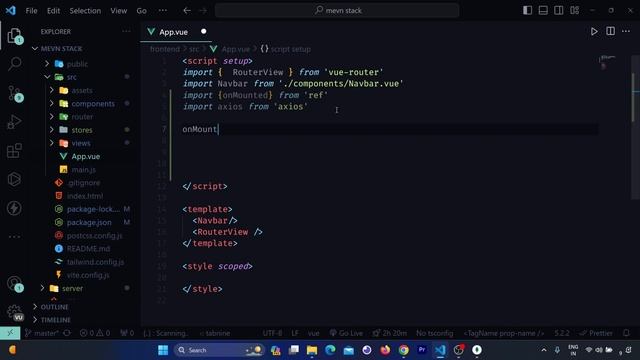This screenshot has width=640, height=360.
Task: Toggle the Primary Side Bar visibility
Action: click(527, 10)
